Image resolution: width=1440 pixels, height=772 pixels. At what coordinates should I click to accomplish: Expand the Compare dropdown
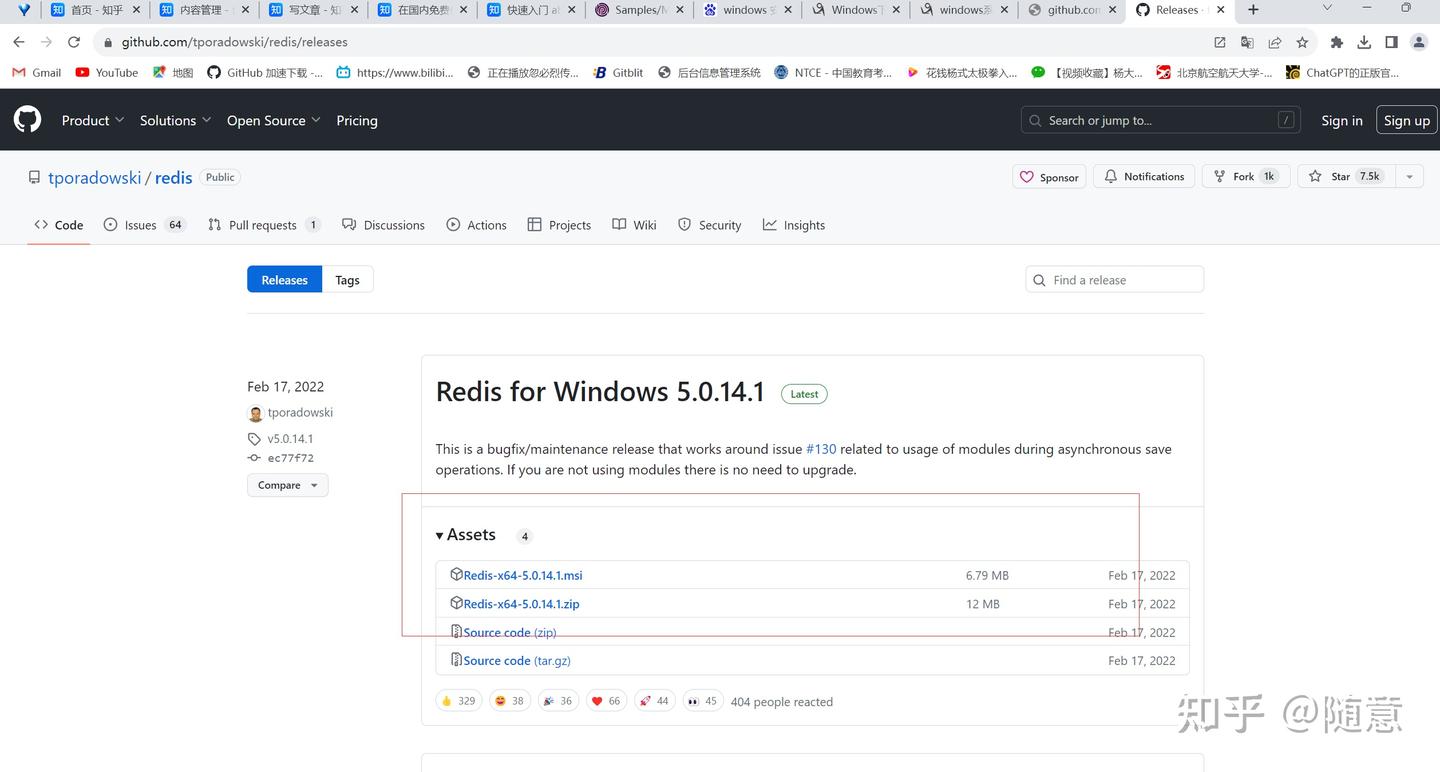[x=287, y=485]
